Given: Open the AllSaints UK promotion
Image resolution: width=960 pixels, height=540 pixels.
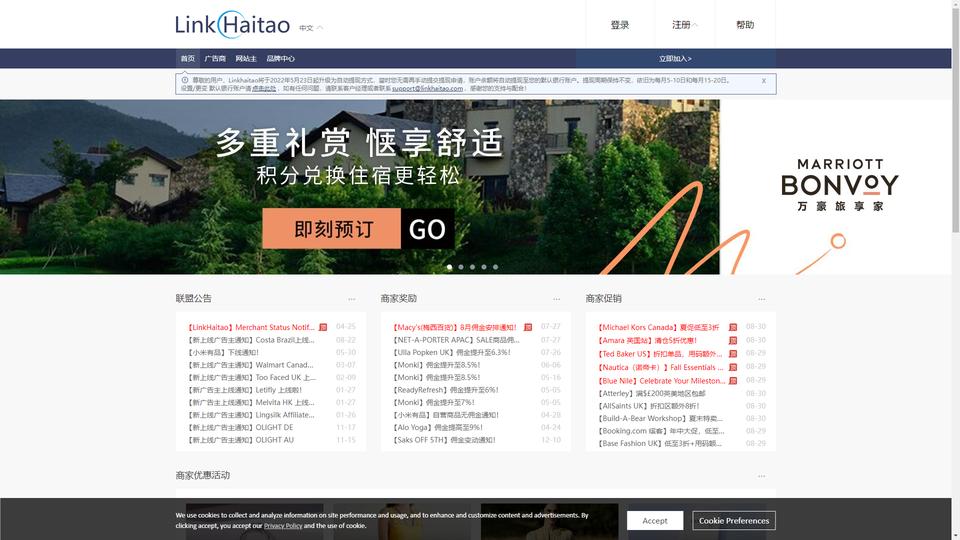Looking at the screenshot, I should pyautogui.click(x=648, y=406).
